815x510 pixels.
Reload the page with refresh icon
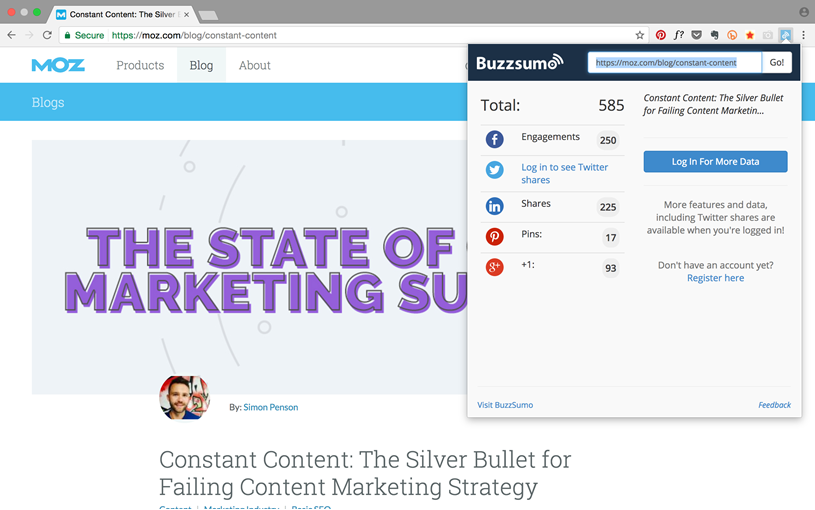47,35
